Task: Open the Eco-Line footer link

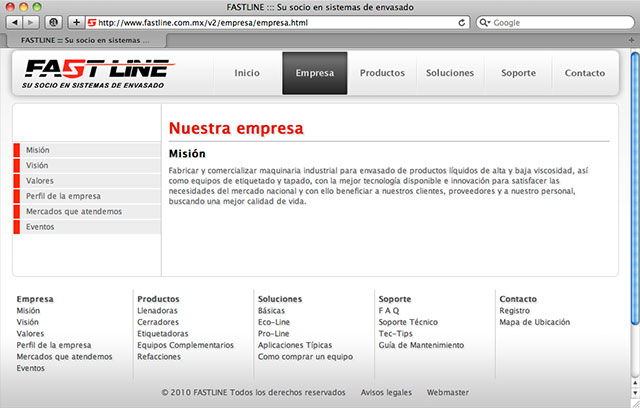Action: [x=274, y=322]
